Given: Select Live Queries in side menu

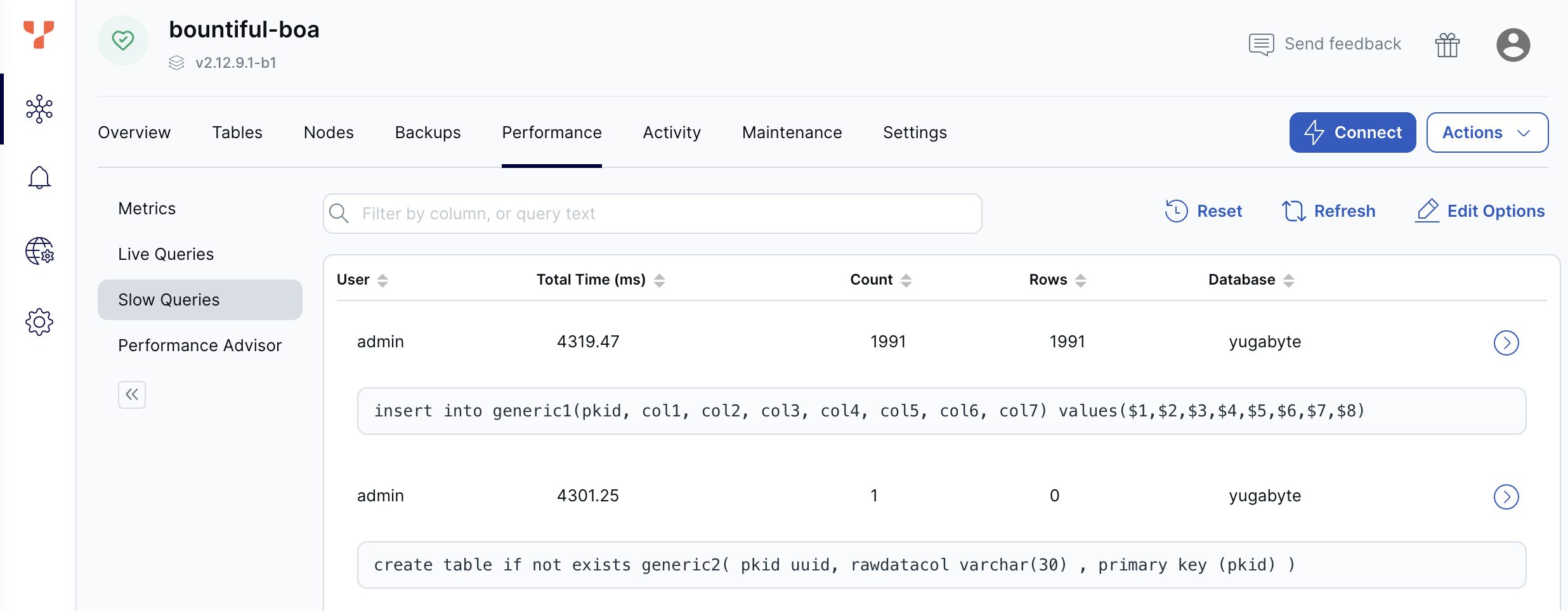Looking at the screenshot, I should 166,254.
